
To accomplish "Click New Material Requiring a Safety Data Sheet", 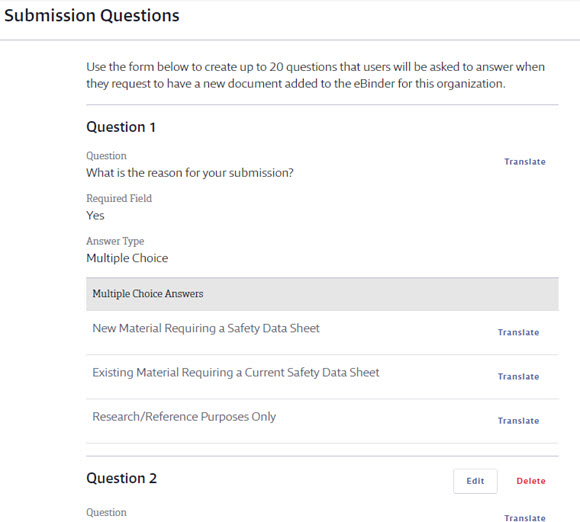I will point(206,329).
